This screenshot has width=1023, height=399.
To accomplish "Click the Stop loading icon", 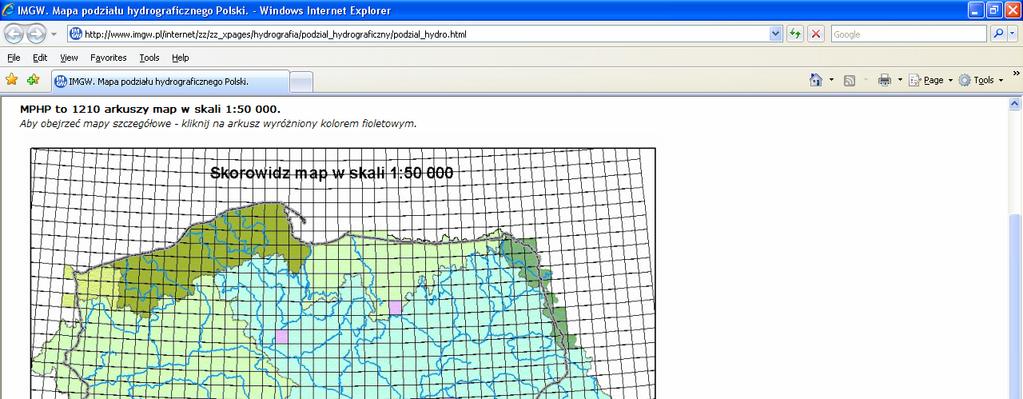I will point(816,35).
